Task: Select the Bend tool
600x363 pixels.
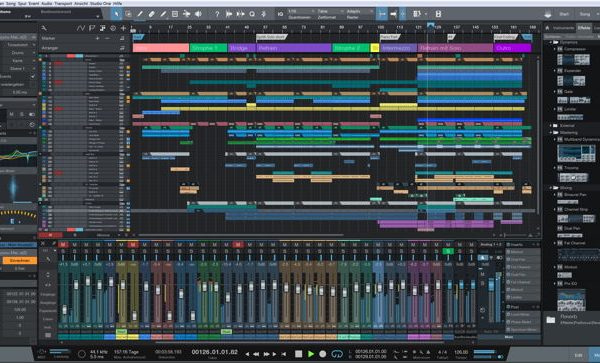Action: 186,14
